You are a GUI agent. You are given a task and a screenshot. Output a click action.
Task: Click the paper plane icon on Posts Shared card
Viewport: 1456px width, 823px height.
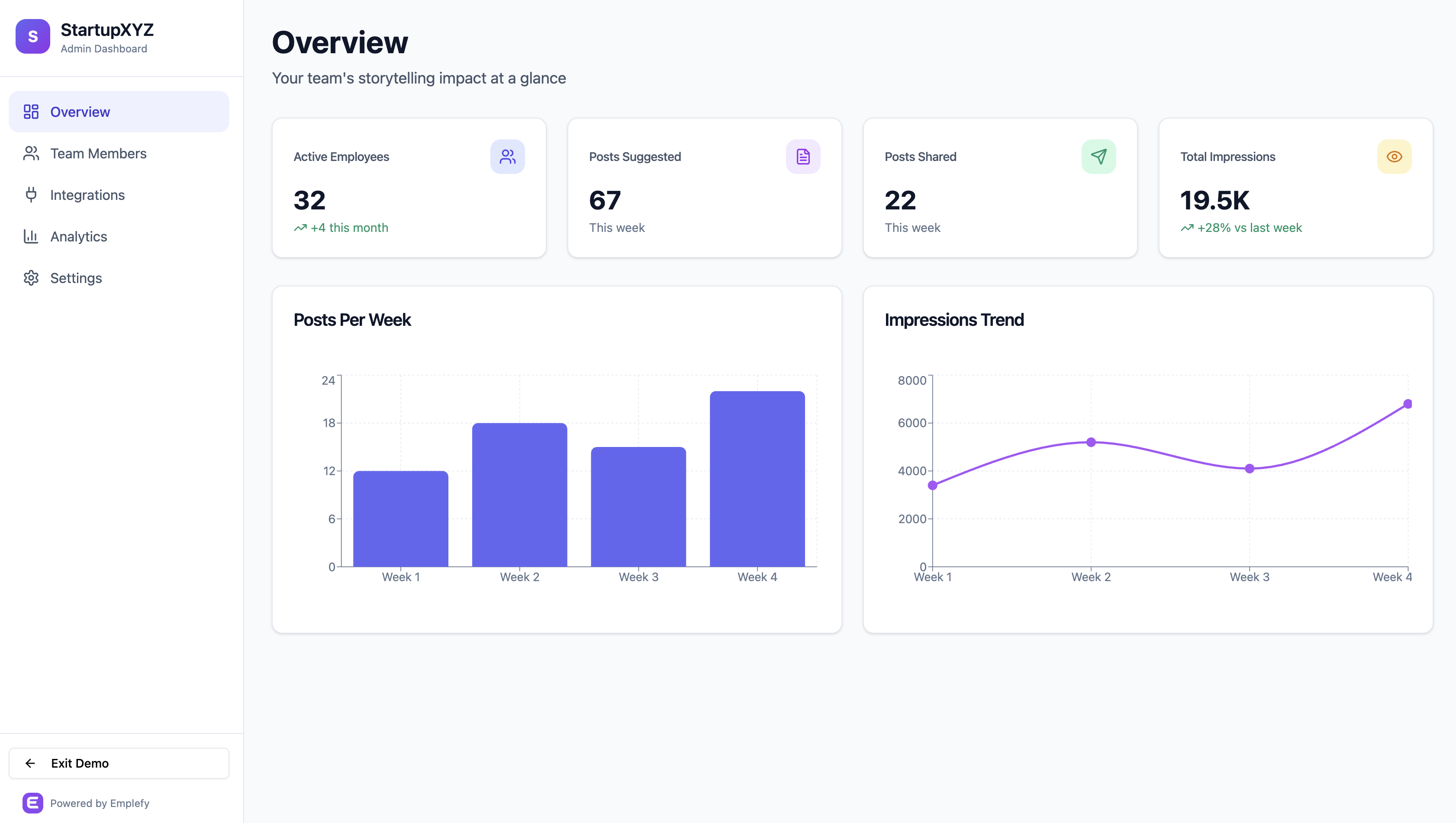click(1098, 157)
